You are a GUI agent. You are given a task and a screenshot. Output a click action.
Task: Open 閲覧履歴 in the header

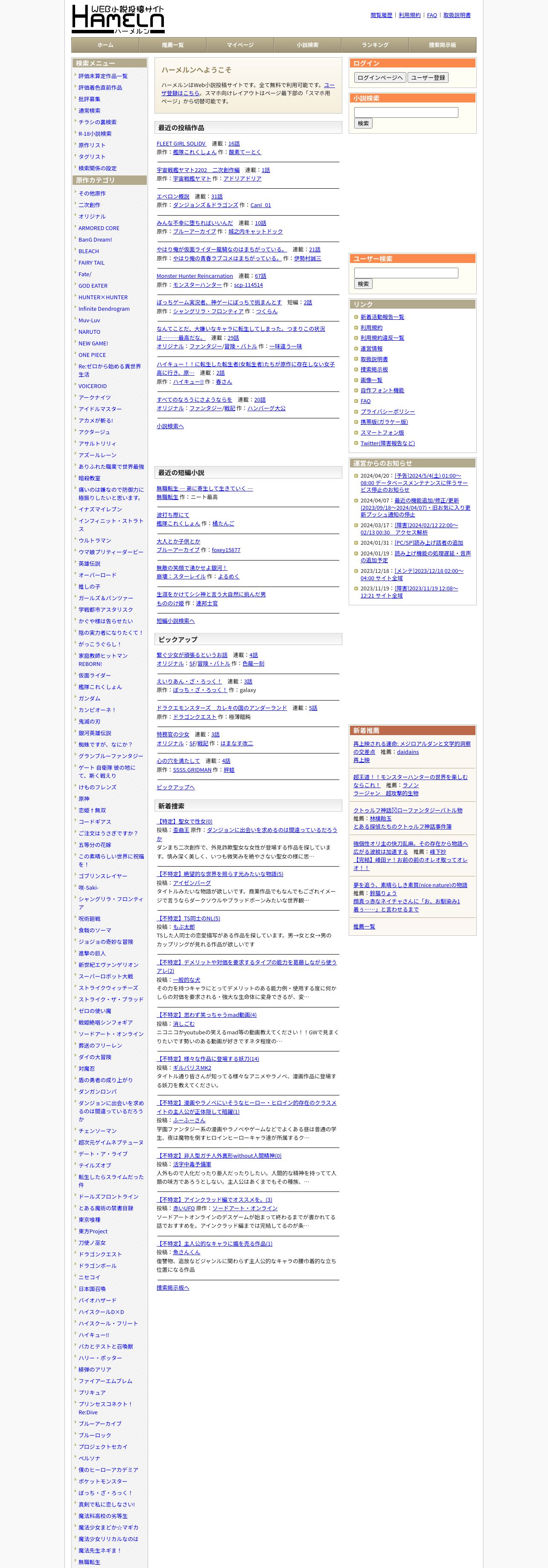click(x=382, y=15)
